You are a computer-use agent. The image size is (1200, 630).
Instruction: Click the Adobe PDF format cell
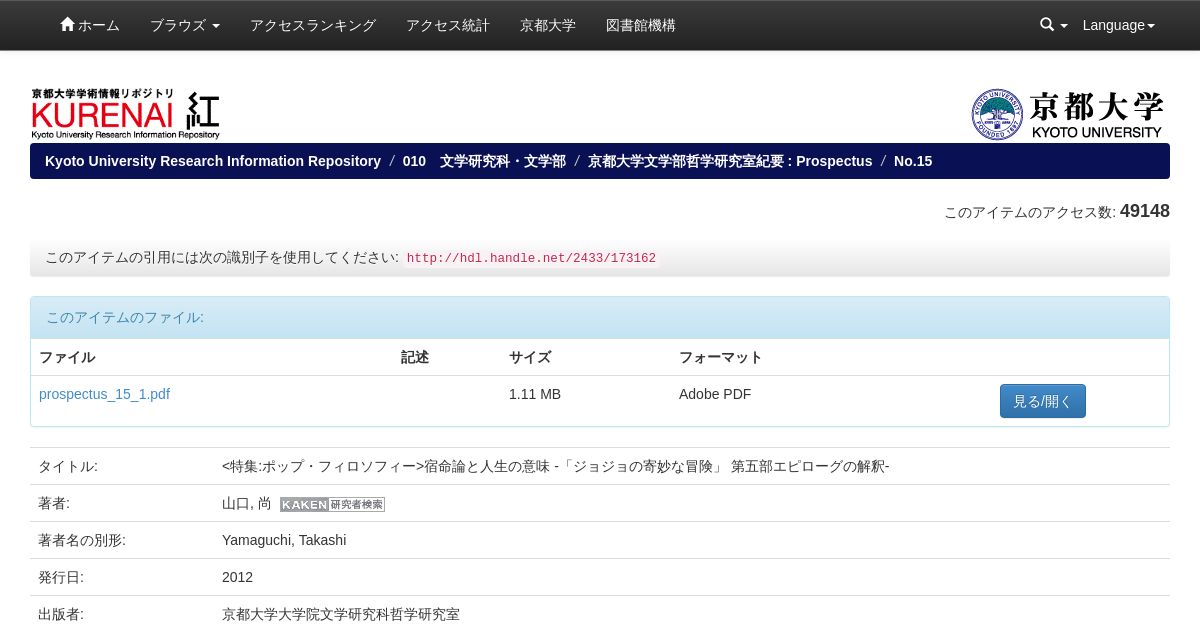point(715,394)
